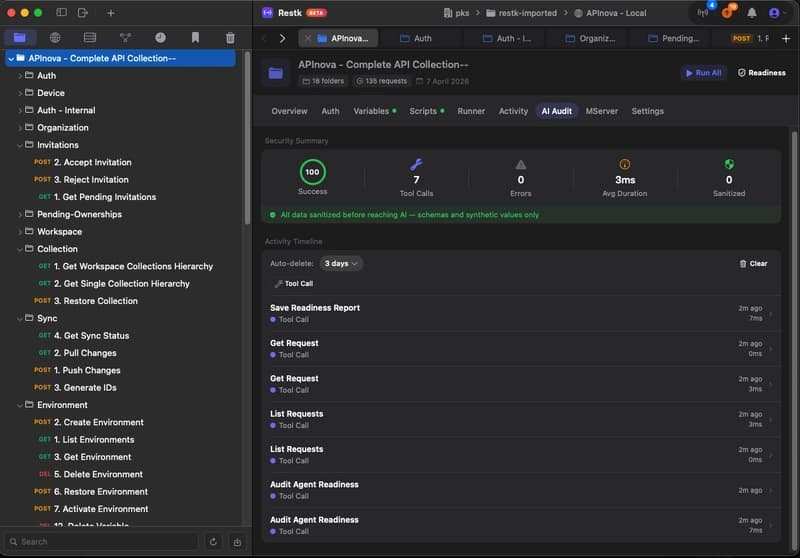Open the globe environments icon in the sidebar toolbar

click(x=55, y=37)
